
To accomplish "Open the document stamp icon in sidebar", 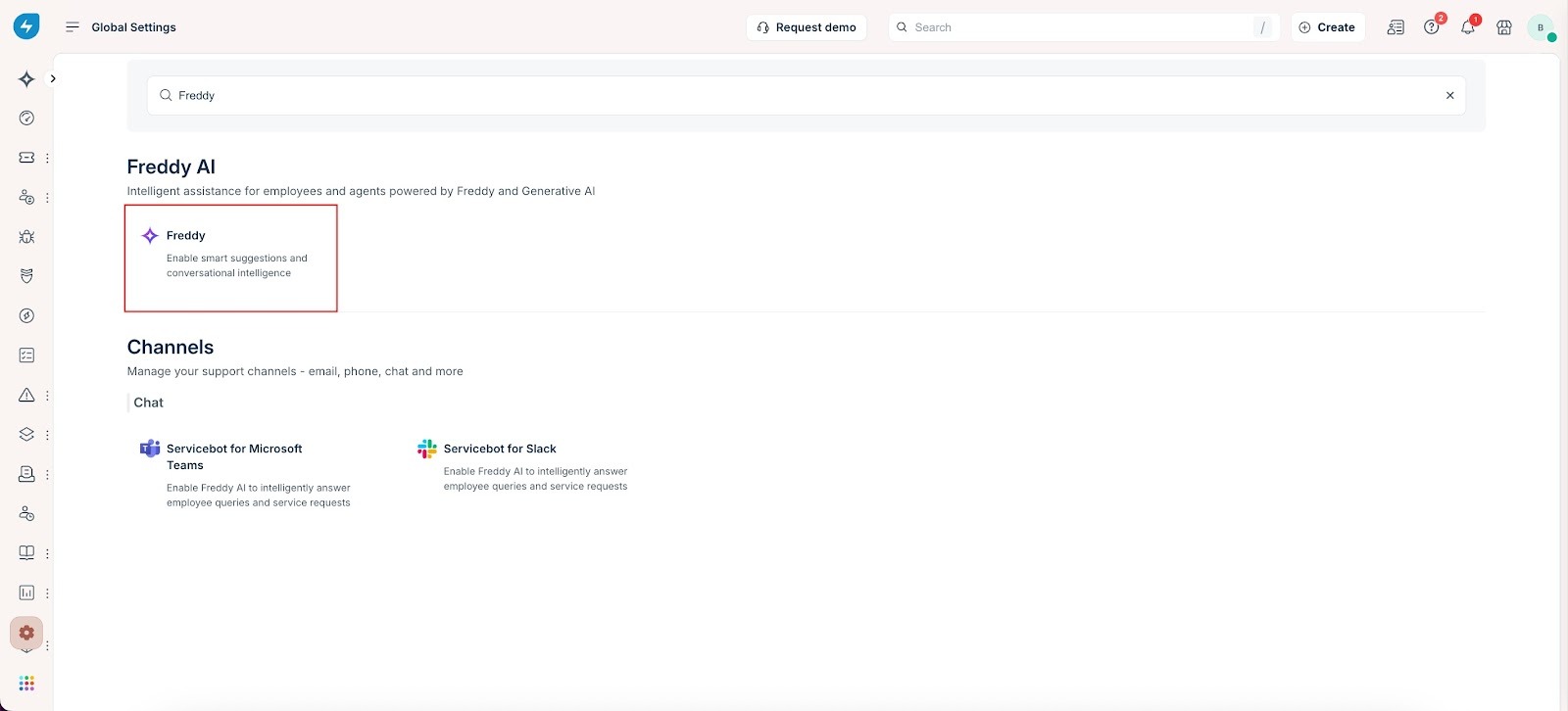I will pyautogui.click(x=26, y=474).
